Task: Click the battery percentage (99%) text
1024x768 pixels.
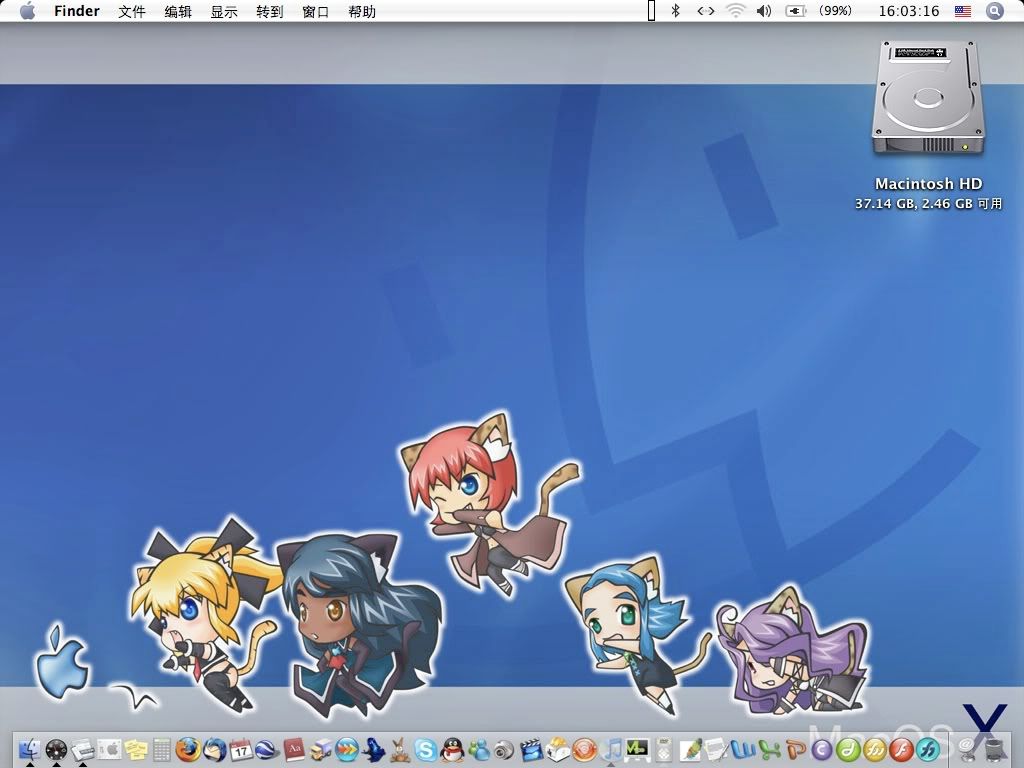Action: 835,11
